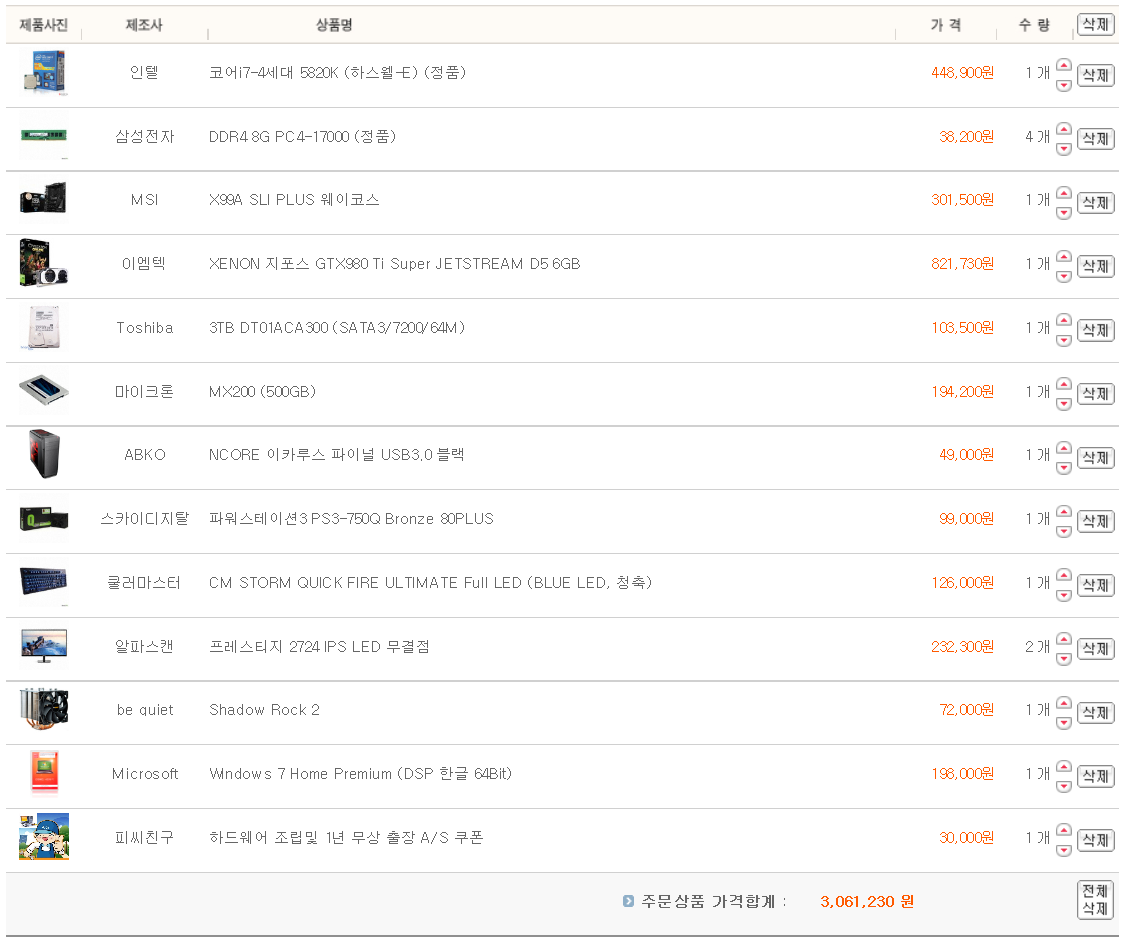Delete the 쿨러마스터 CM STORM row
1124x942 pixels.
tap(1095, 585)
